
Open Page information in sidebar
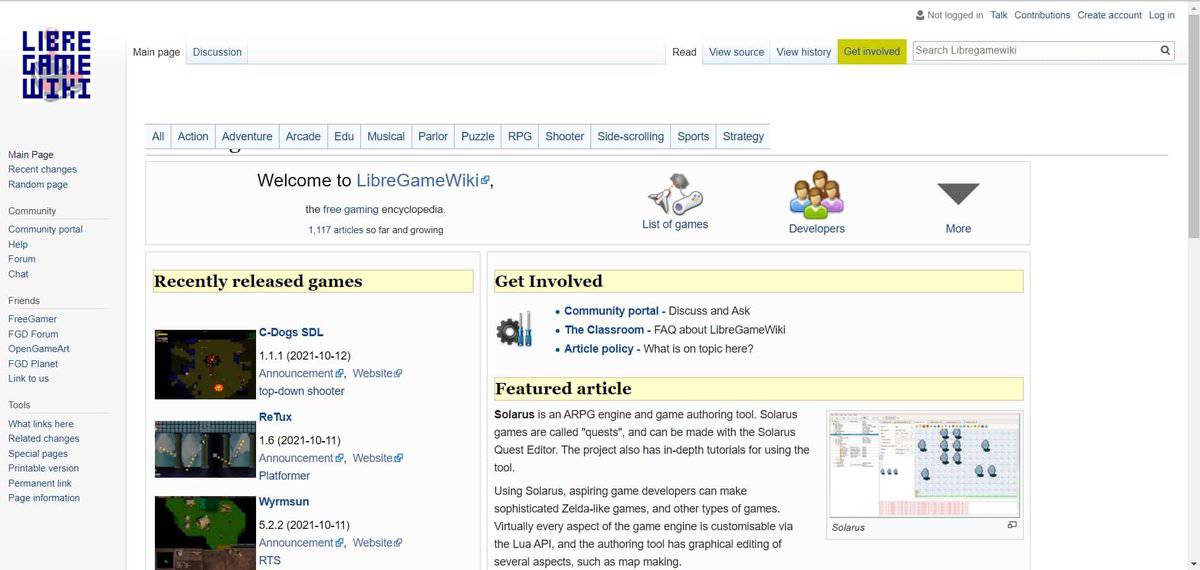[x=44, y=498]
